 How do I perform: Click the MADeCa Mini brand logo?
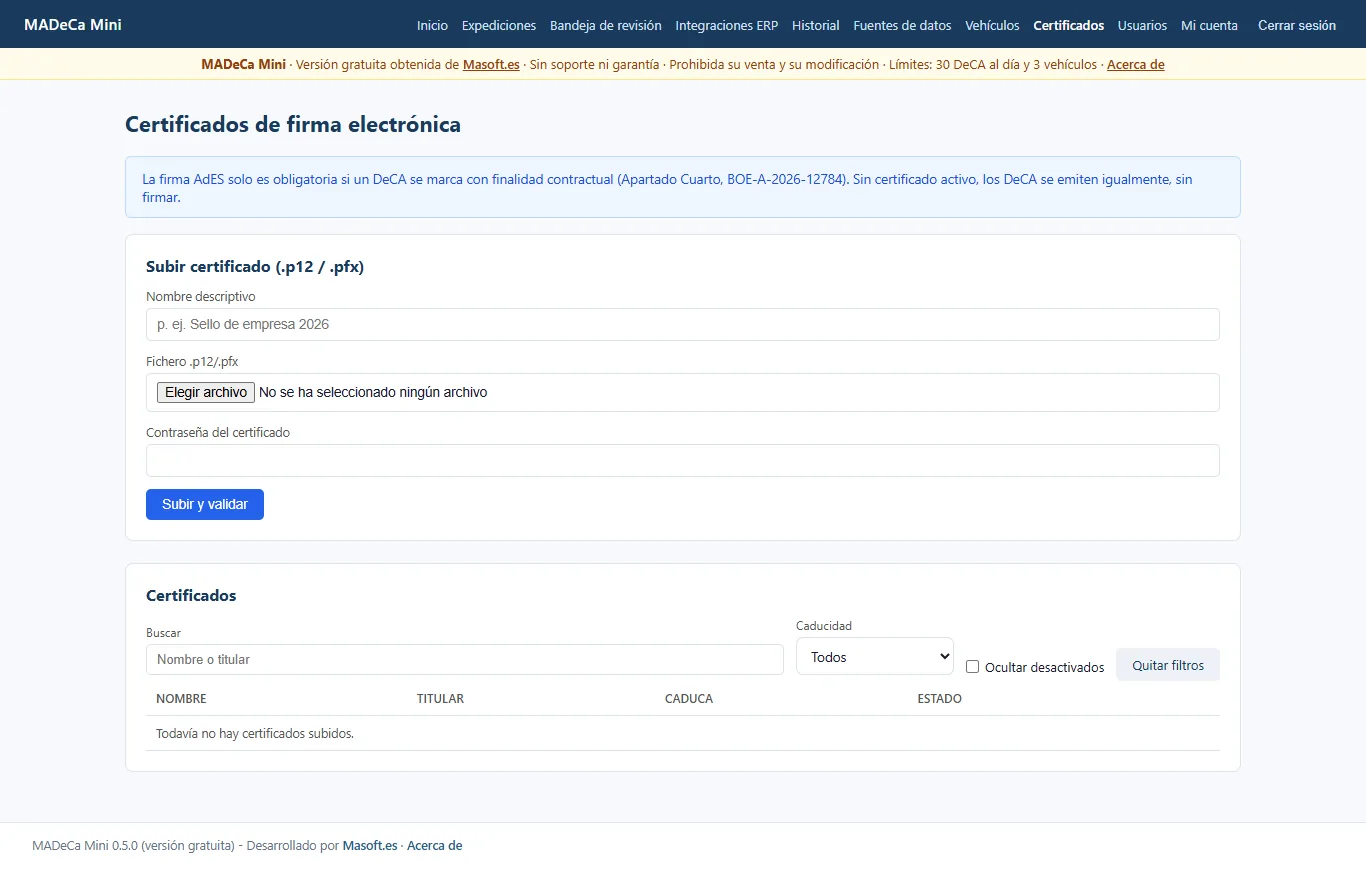click(73, 24)
